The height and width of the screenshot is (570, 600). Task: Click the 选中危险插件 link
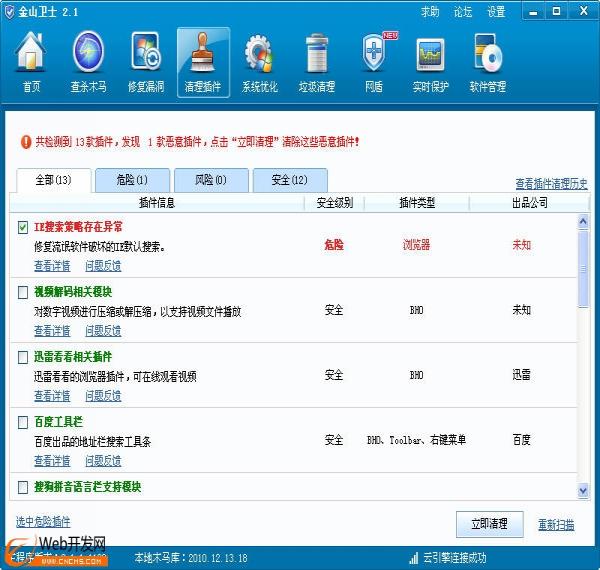coord(43,521)
